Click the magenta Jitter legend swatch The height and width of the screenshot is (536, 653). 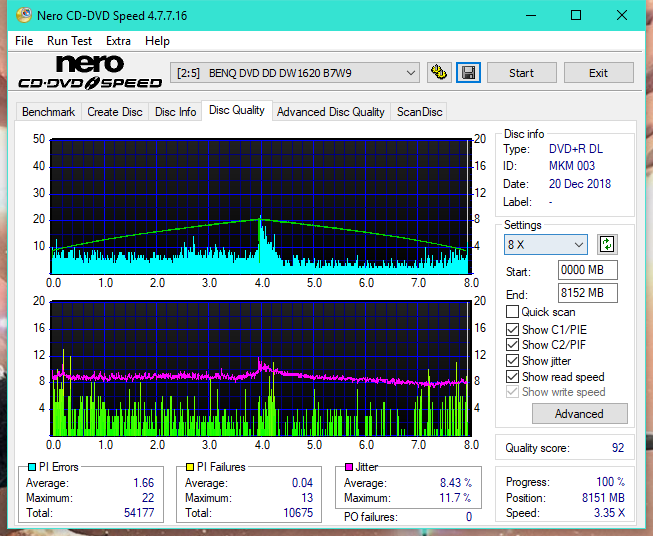coord(349,467)
